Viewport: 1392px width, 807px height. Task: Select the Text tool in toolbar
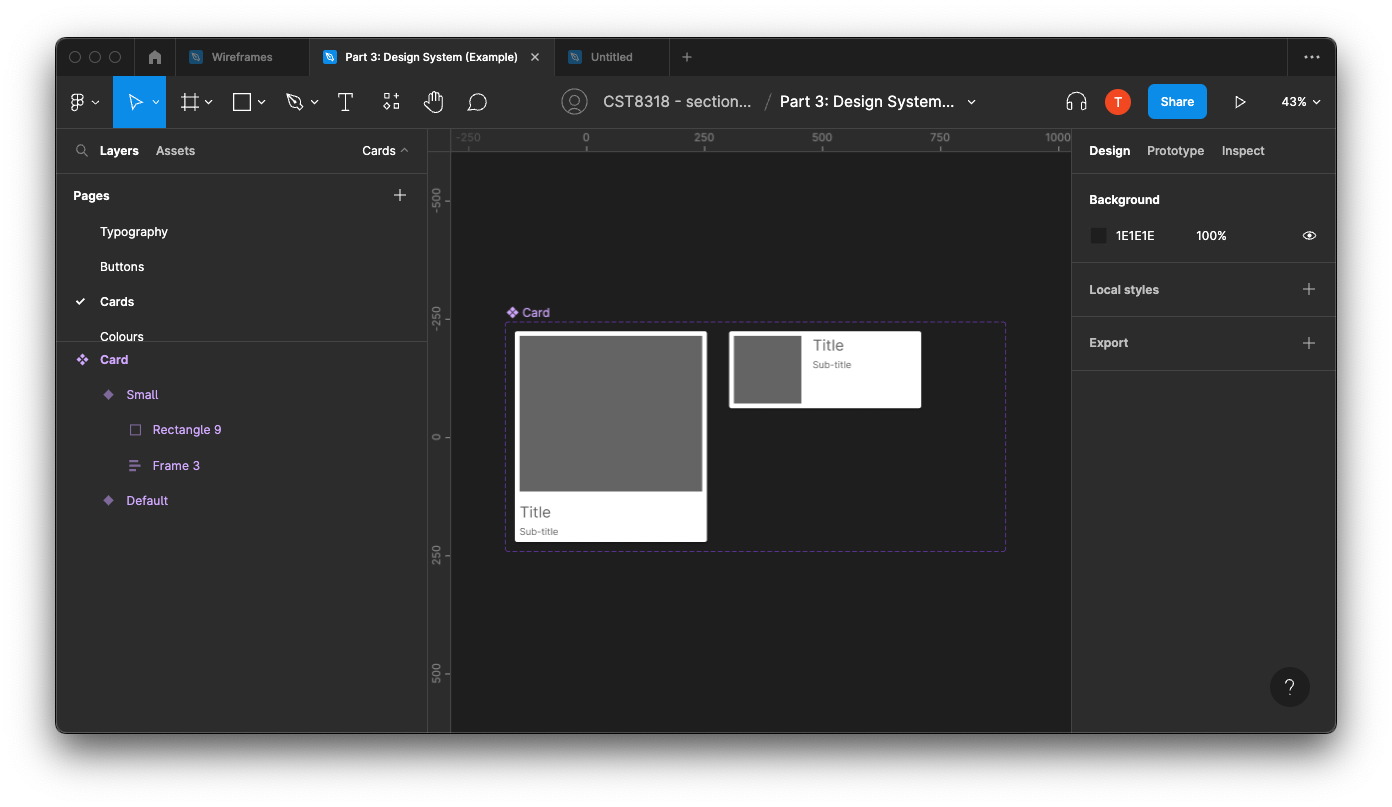click(345, 102)
